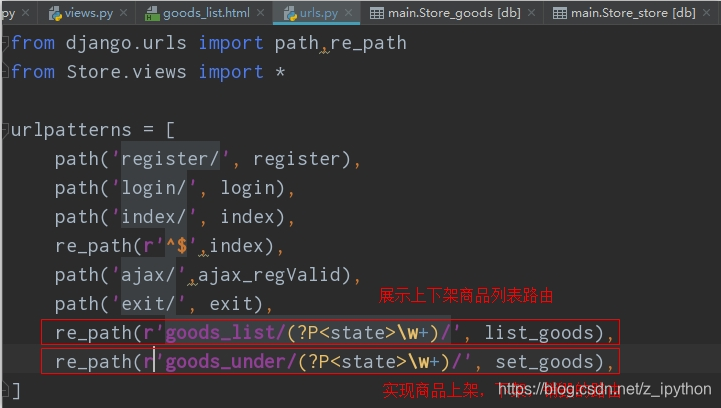Image resolution: width=721 pixels, height=408 pixels.
Task: Click Python file icon on urls.py tab
Action: point(290,14)
